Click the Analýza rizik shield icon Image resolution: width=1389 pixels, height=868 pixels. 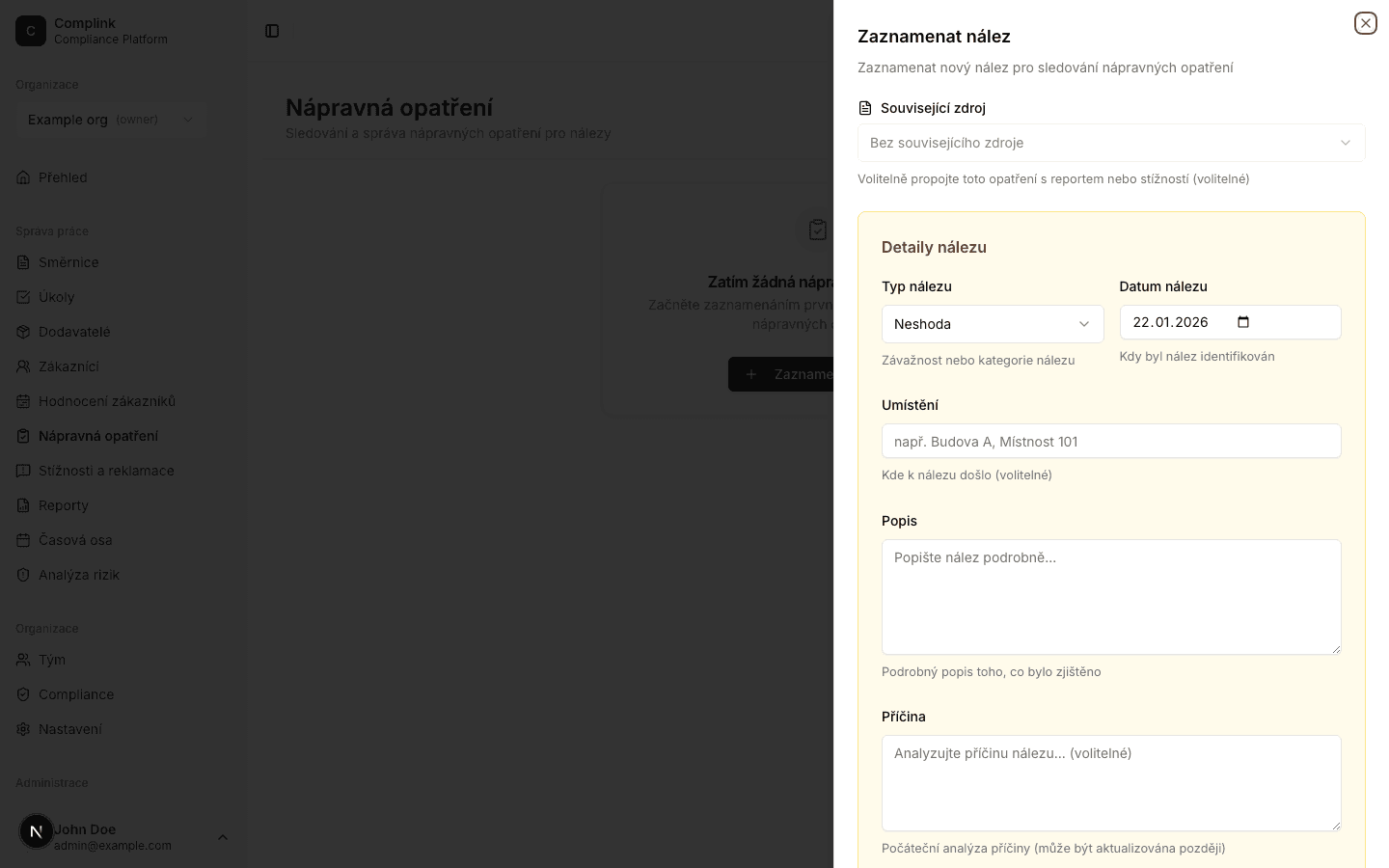coord(23,575)
